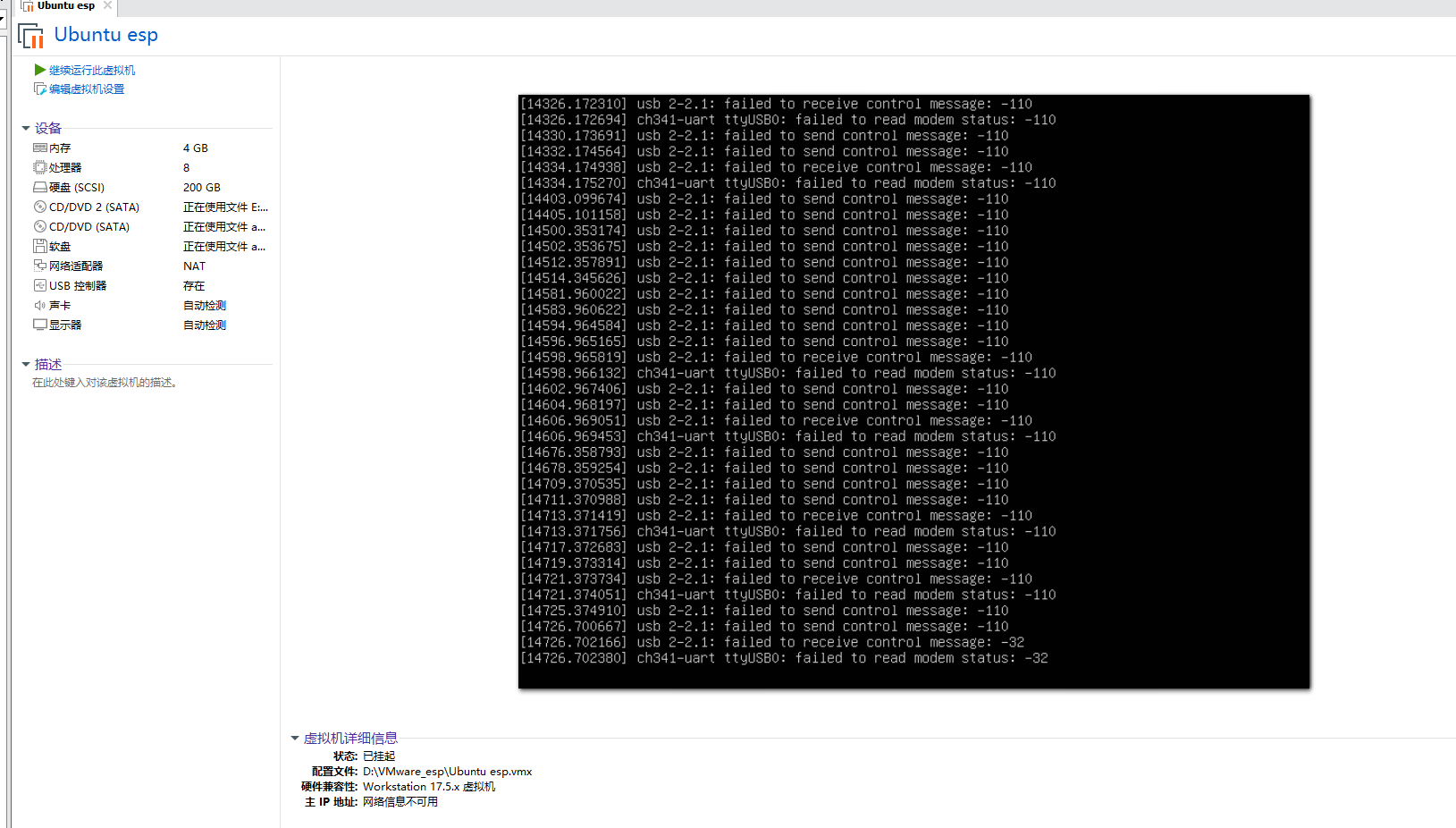The image size is (1456, 828).
Task: Select USB 控制器 device label
Action: [78, 285]
